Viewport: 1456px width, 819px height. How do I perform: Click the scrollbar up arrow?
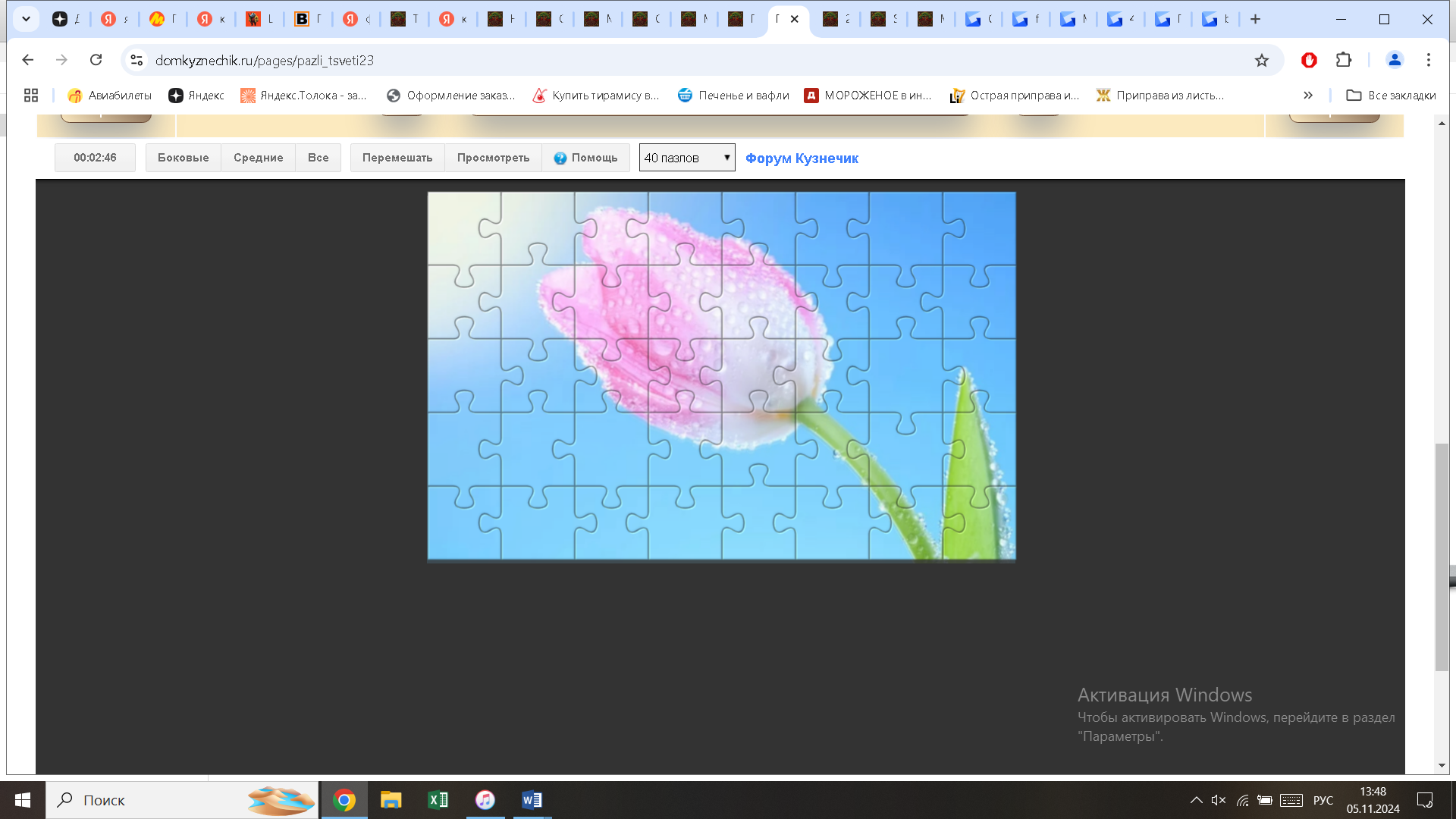(x=1442, y=123)
